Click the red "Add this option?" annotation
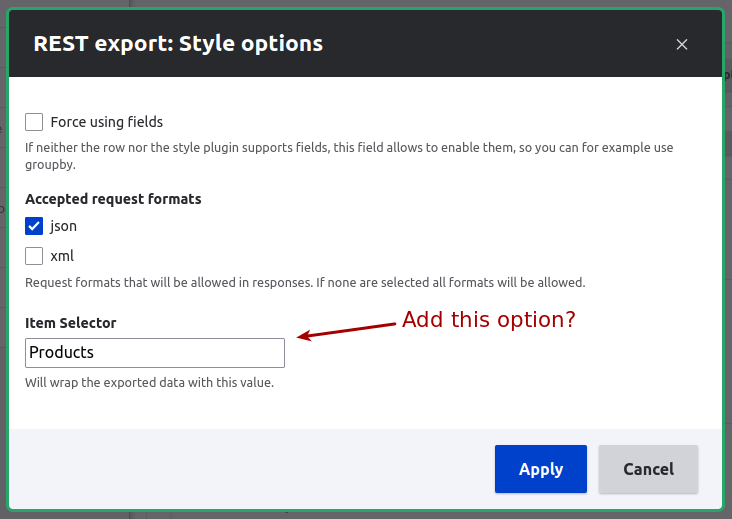The image size is (732, 519). click(489, 320)
